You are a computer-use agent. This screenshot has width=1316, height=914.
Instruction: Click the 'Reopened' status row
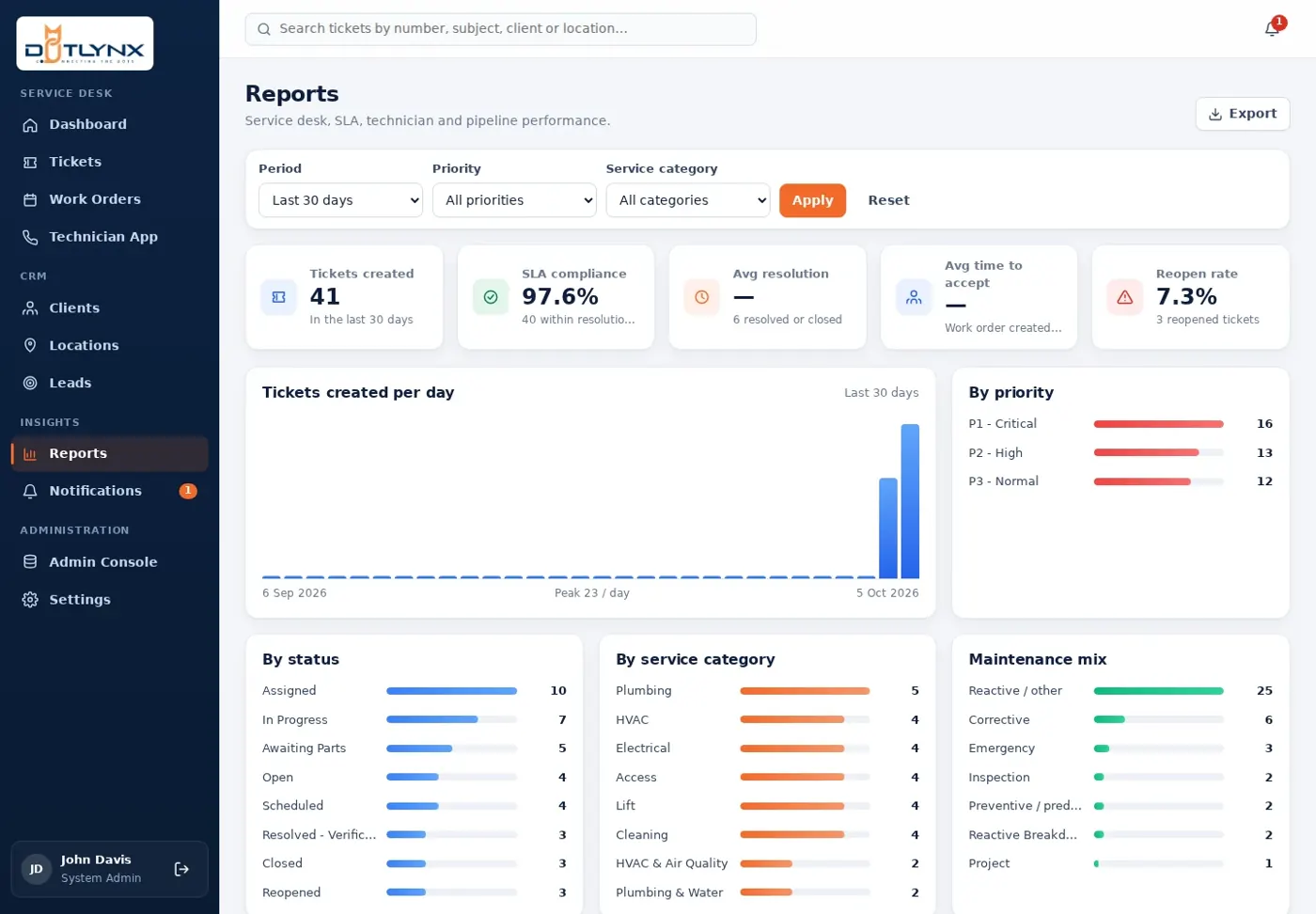coord(415,893)
